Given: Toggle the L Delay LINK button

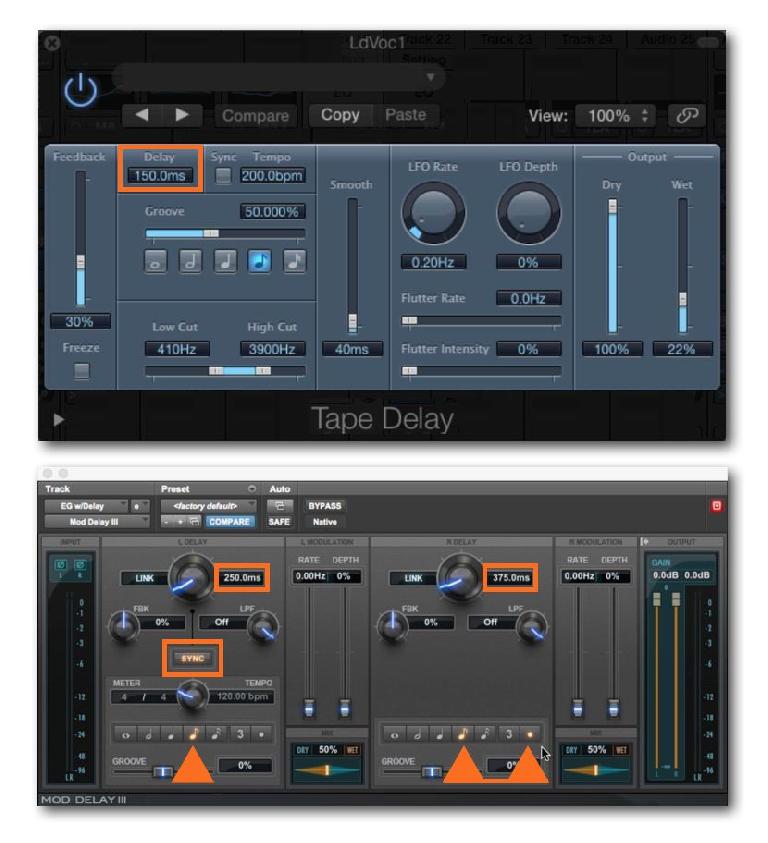Looking at the screenshot, I should click(144, 578).
